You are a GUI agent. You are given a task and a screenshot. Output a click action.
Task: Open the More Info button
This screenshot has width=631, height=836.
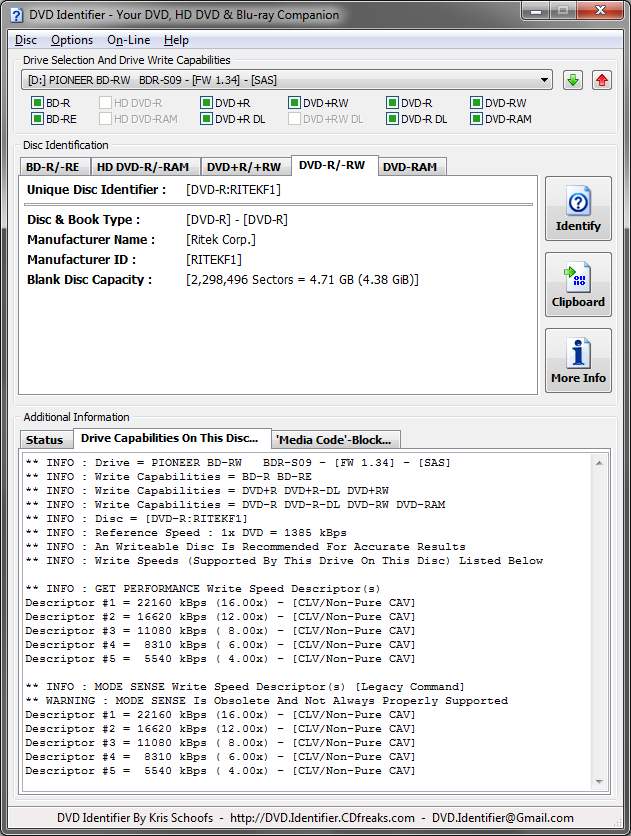click(x=578, y=360)
